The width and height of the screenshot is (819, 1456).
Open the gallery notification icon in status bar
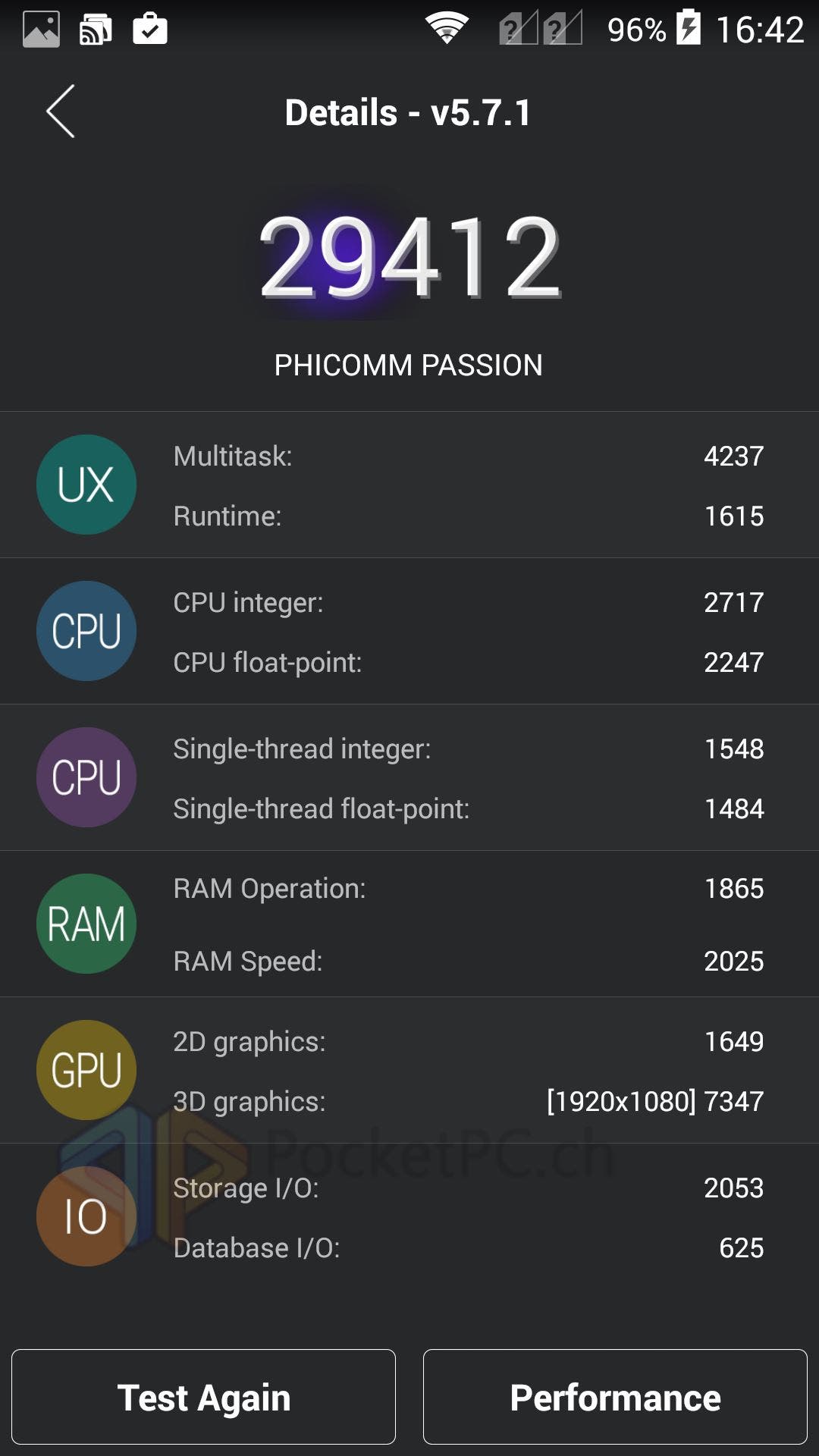[x=41, y=30]
